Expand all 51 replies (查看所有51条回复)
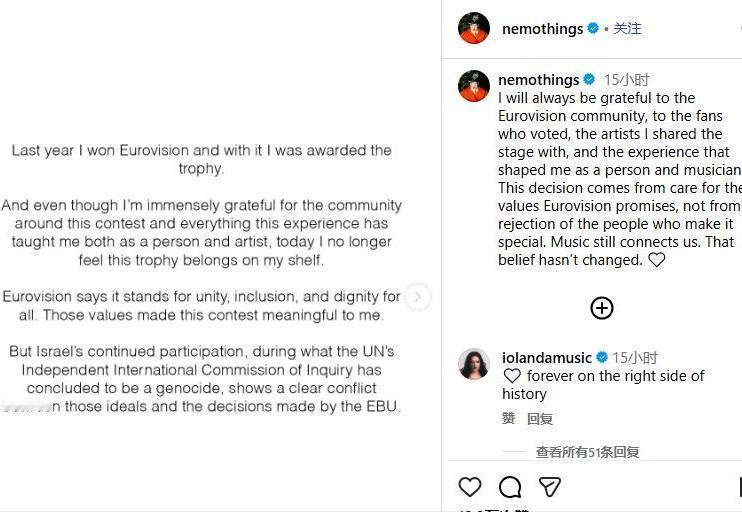The height and width of the screenshot is (512, 742). click(x=587, y=452)
